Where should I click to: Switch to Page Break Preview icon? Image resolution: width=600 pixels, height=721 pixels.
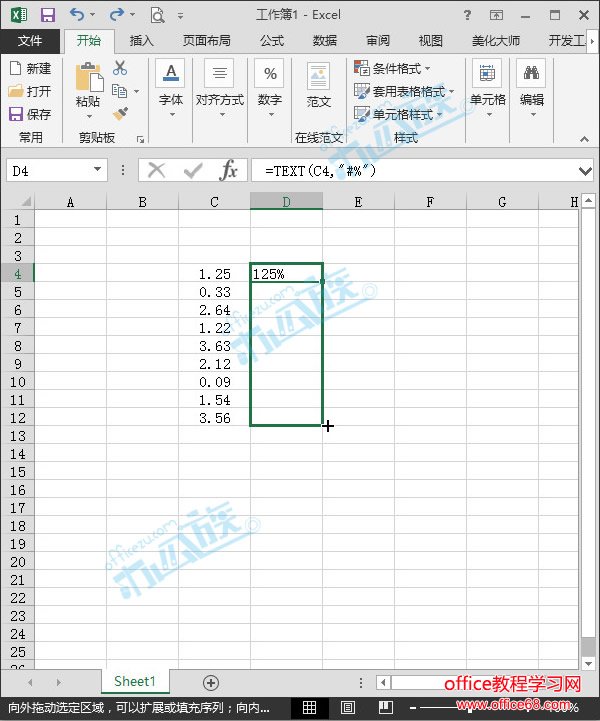point(385,707)
